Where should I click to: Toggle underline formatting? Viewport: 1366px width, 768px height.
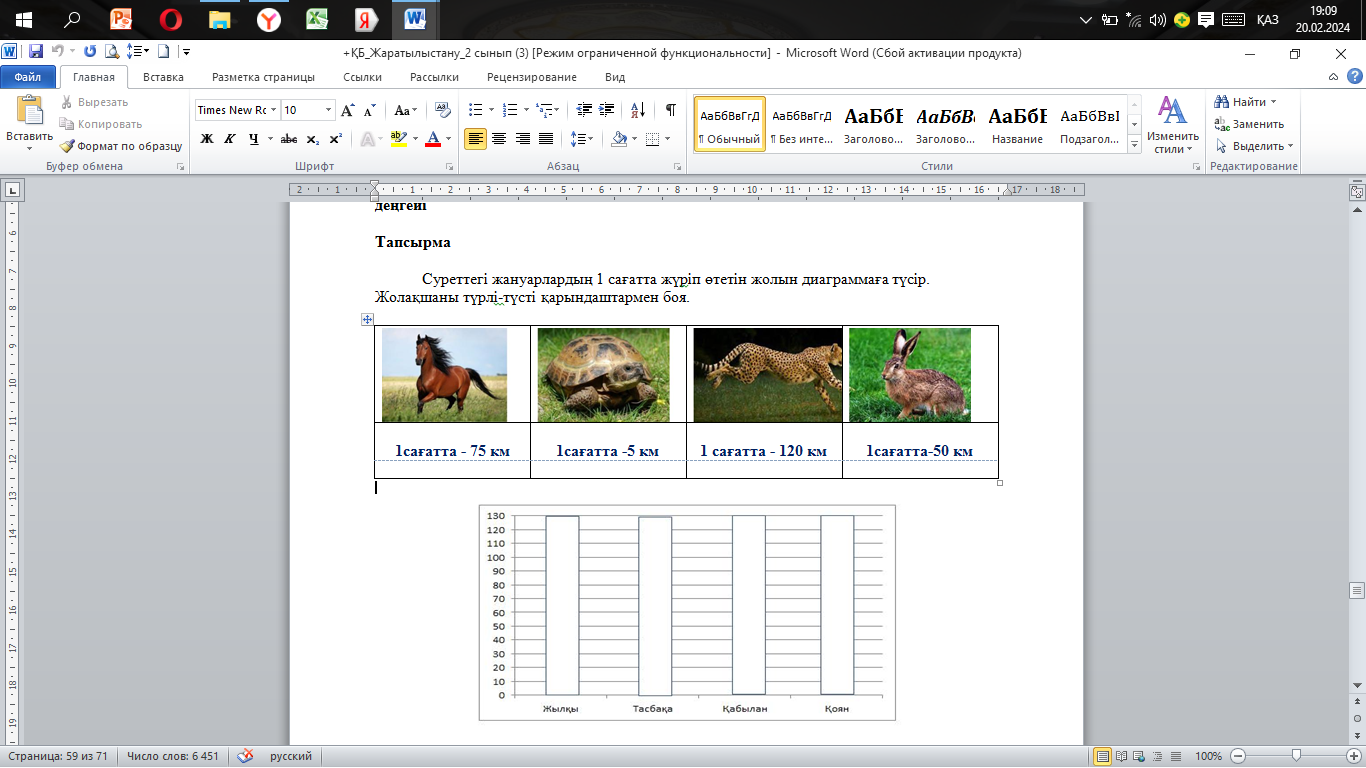[253, 139]
